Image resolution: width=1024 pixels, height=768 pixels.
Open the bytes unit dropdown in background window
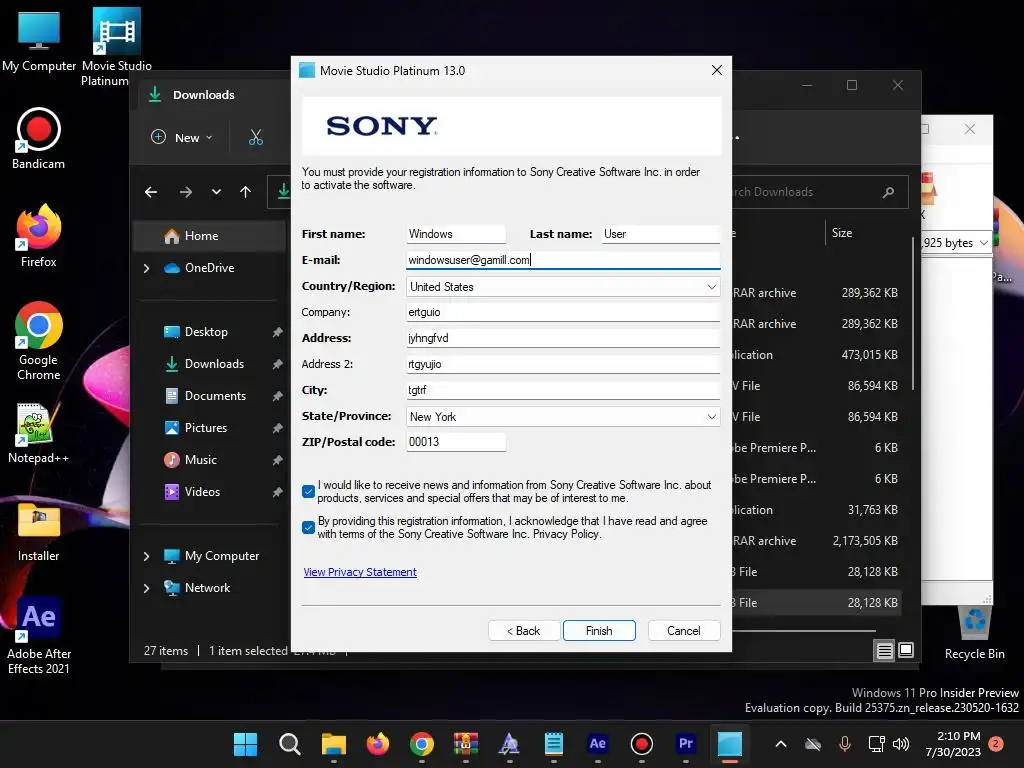point(984,243)
